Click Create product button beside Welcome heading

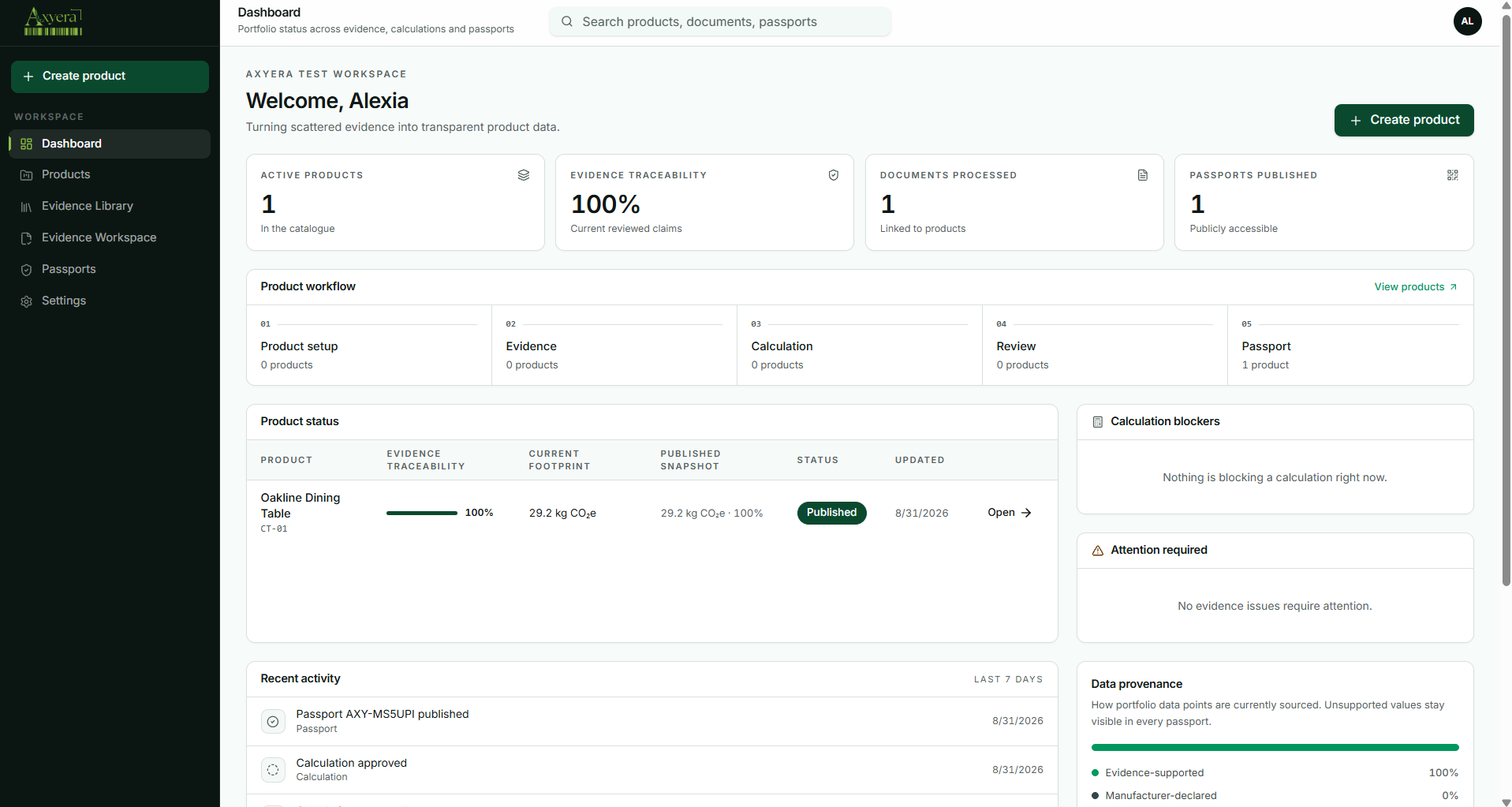(x=1404, y=120)
